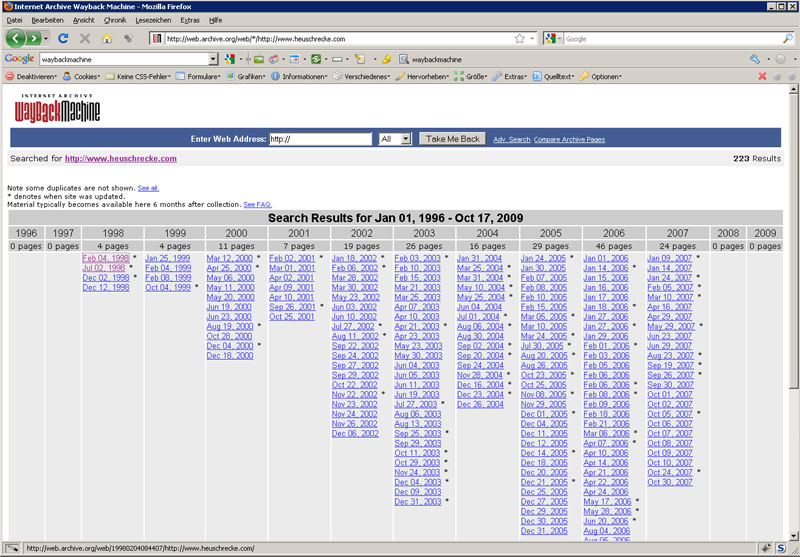Open the Datei menu

(14, 20)
